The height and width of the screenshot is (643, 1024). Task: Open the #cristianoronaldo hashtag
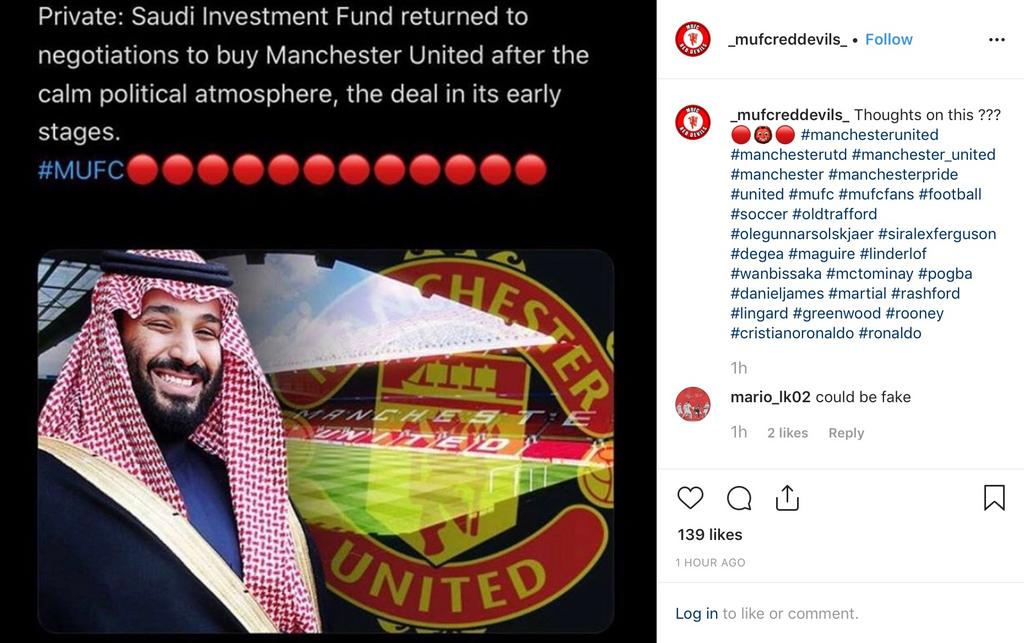tap(792, 333)
